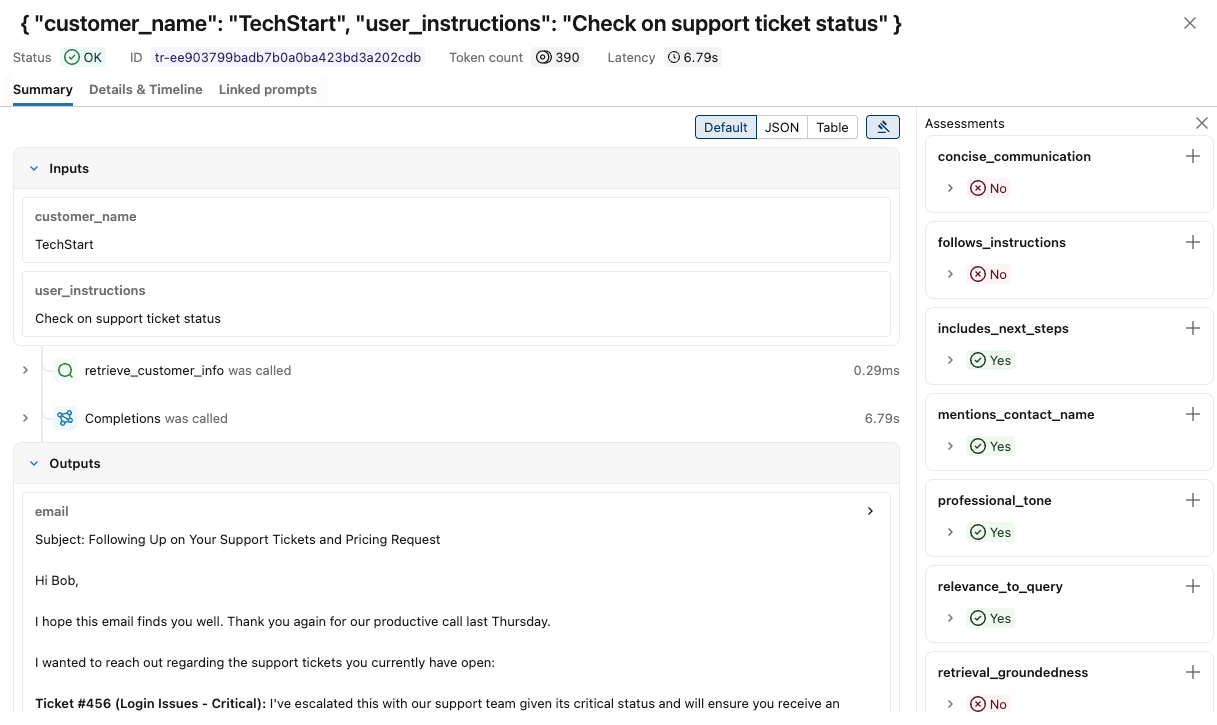The width and height of the screenshot is (1217, 725).
Task: Switch output view to JSON
Action: coord(782,127)
